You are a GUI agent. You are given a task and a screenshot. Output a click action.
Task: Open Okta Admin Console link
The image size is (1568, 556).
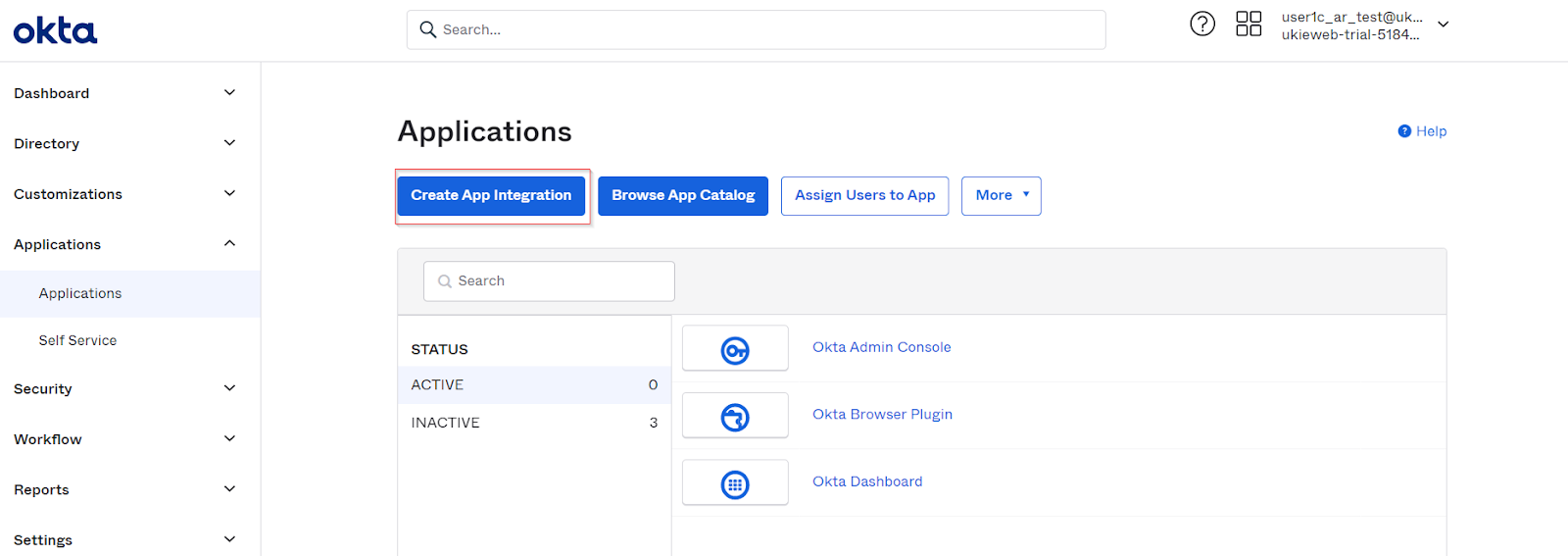pyautogui.click(x=882, y=347)
